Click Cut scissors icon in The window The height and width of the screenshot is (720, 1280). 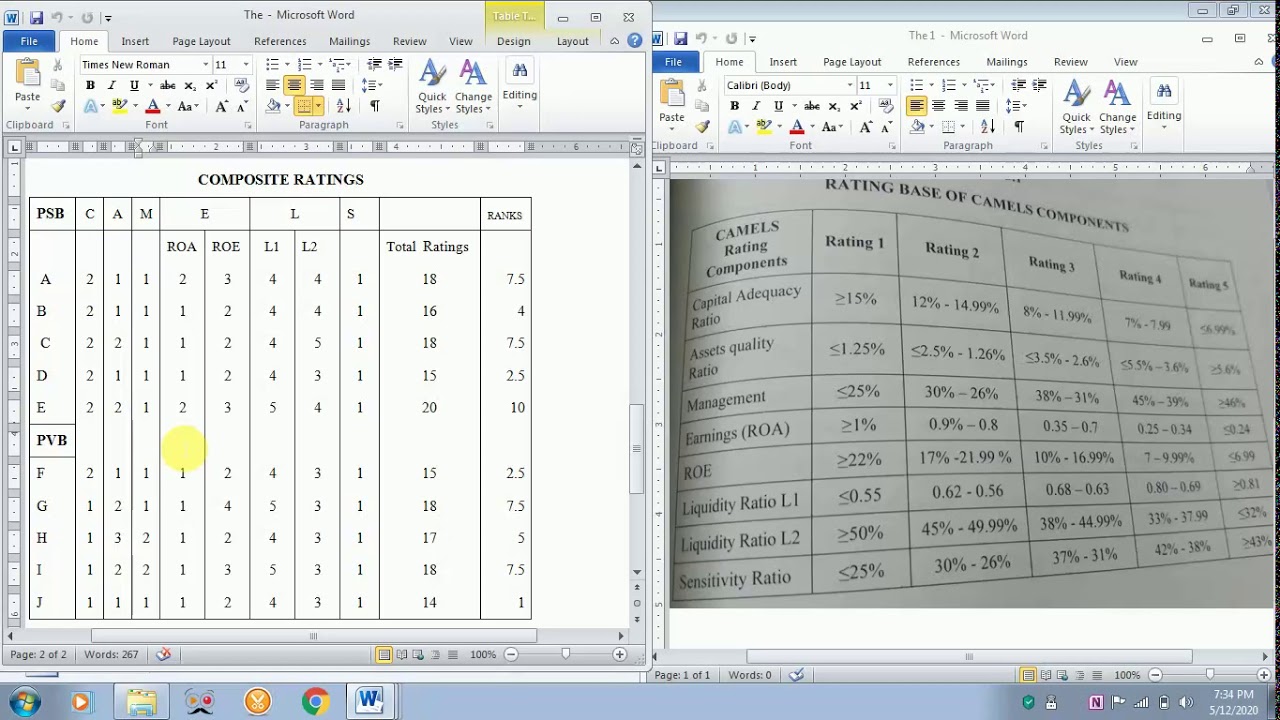coord(59,65)
